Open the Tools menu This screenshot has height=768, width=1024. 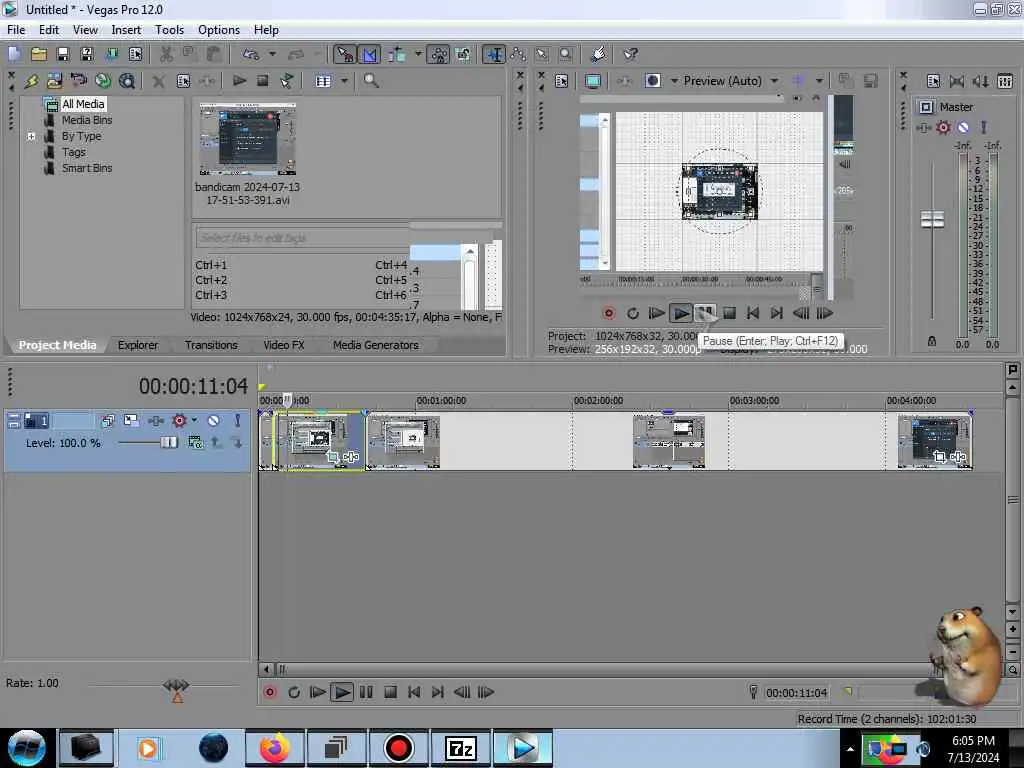point(169,30)
